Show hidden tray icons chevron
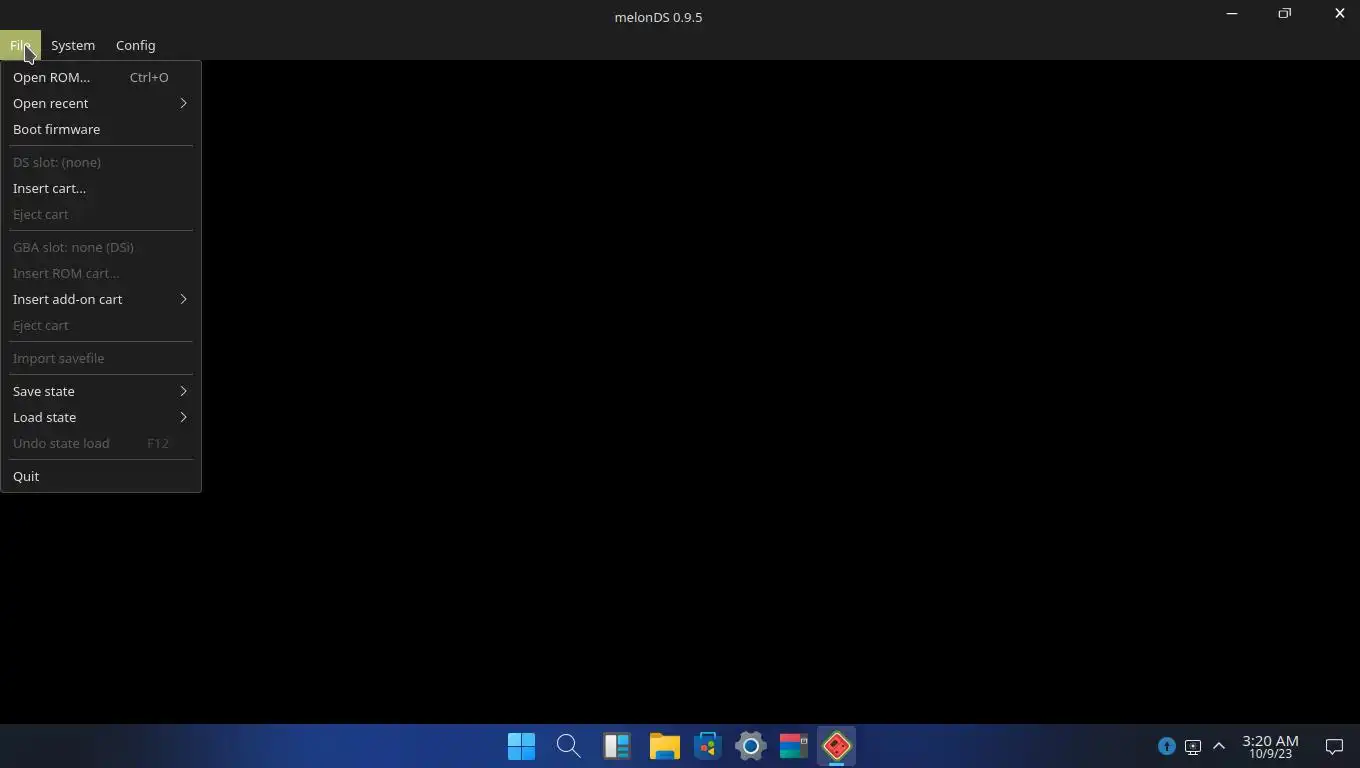This screenshot has height=768, width=1360. (x=1219, y=746)
